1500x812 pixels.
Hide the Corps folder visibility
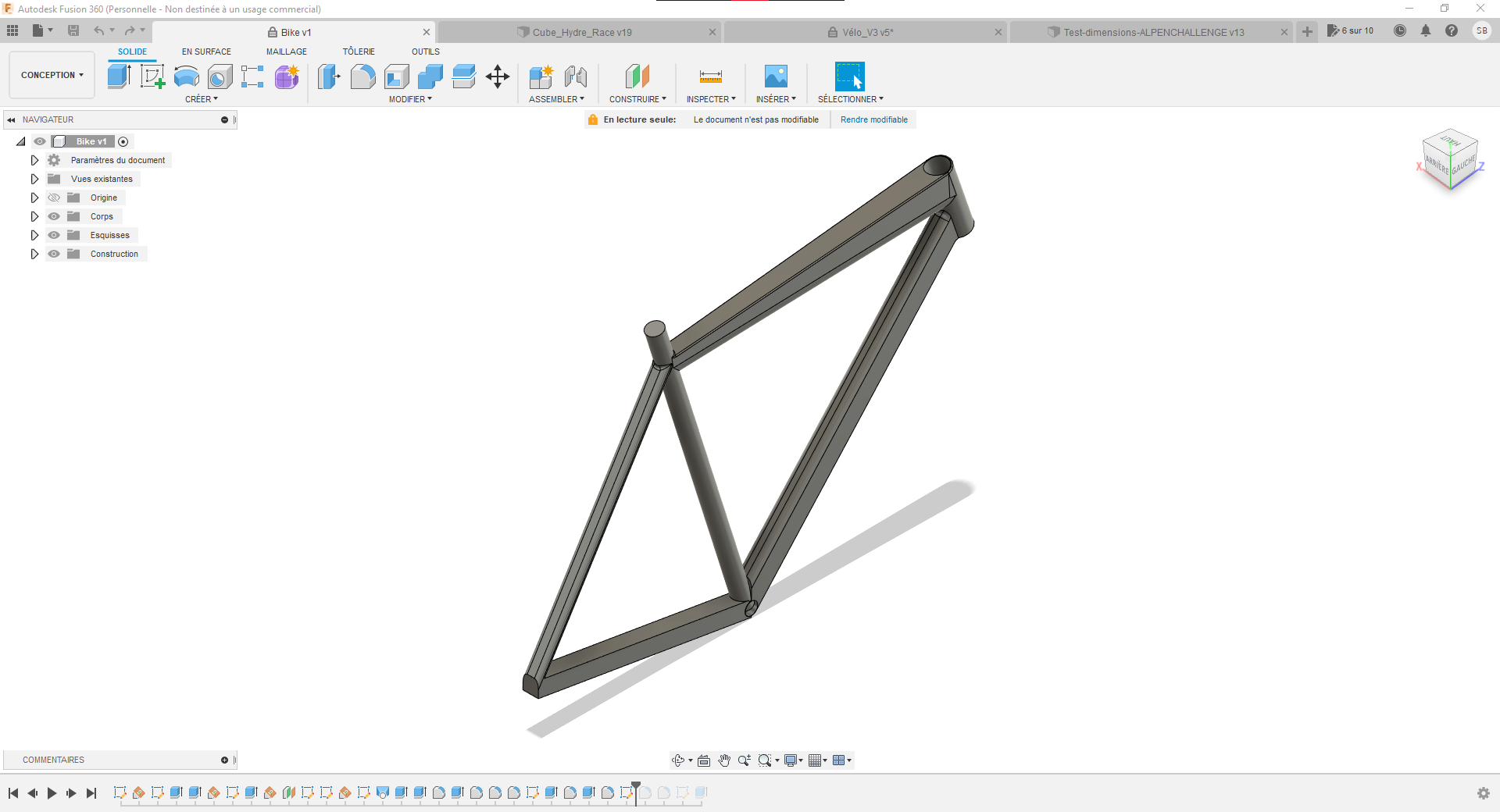click(54, 216)
